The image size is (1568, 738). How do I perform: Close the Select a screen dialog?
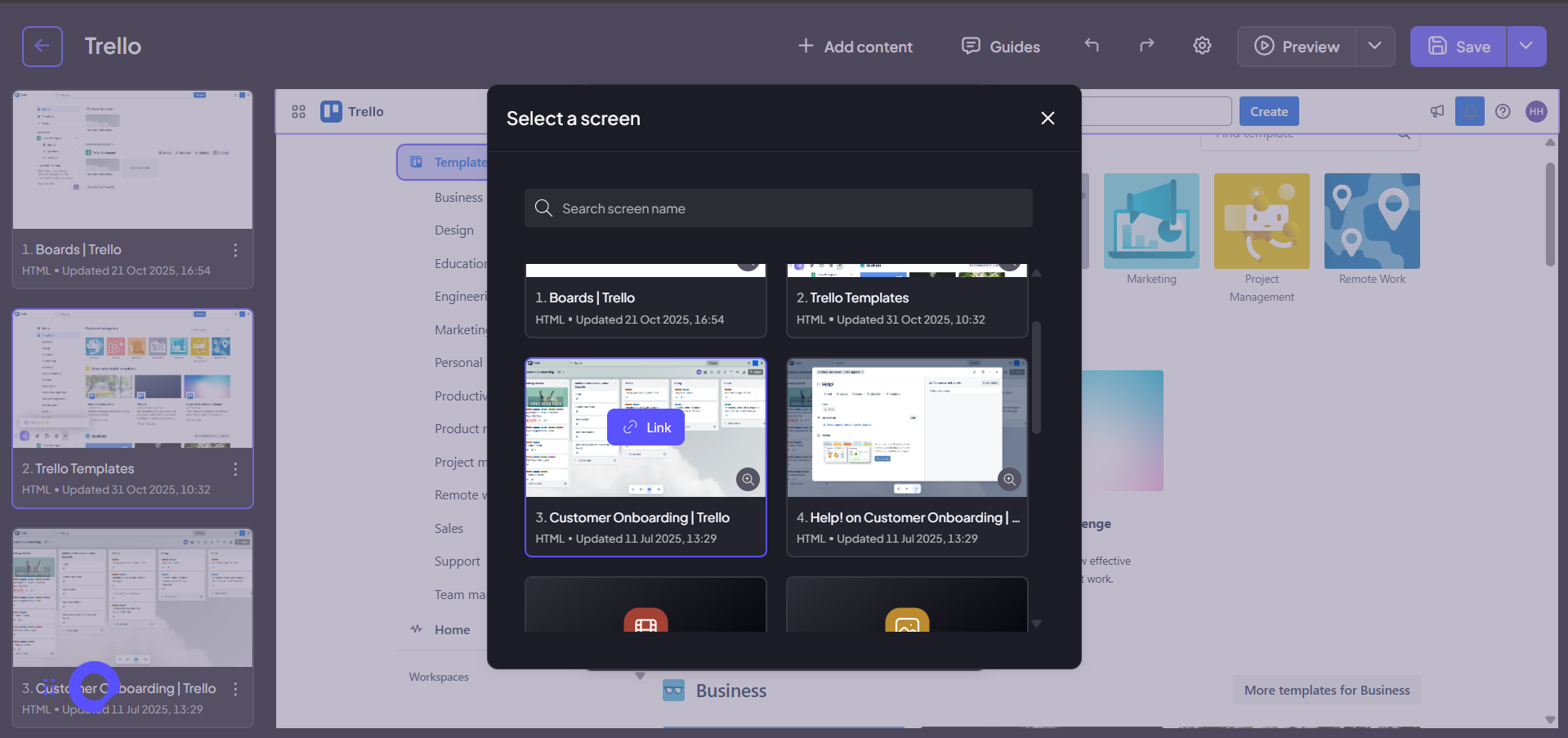click(1048, 119)
